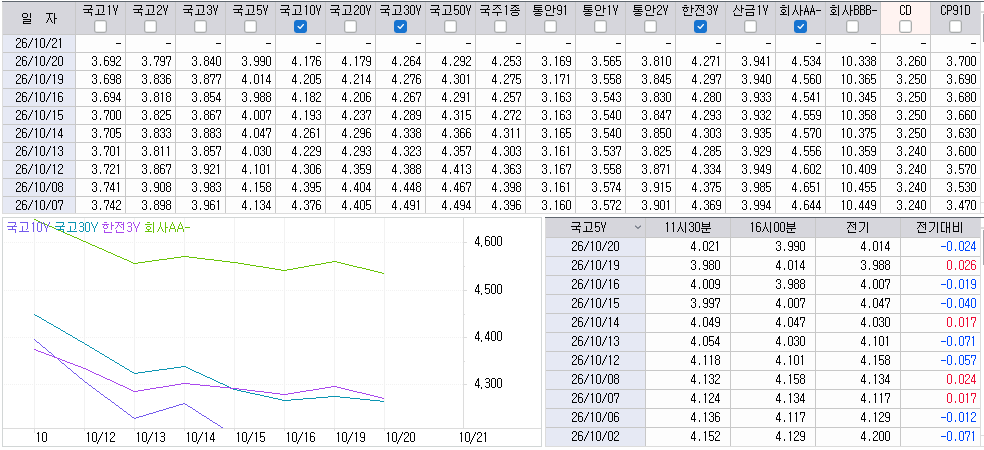Enable the 국고1Y column checkbox
Screen dimensions: 984x450
pos(100,26)
